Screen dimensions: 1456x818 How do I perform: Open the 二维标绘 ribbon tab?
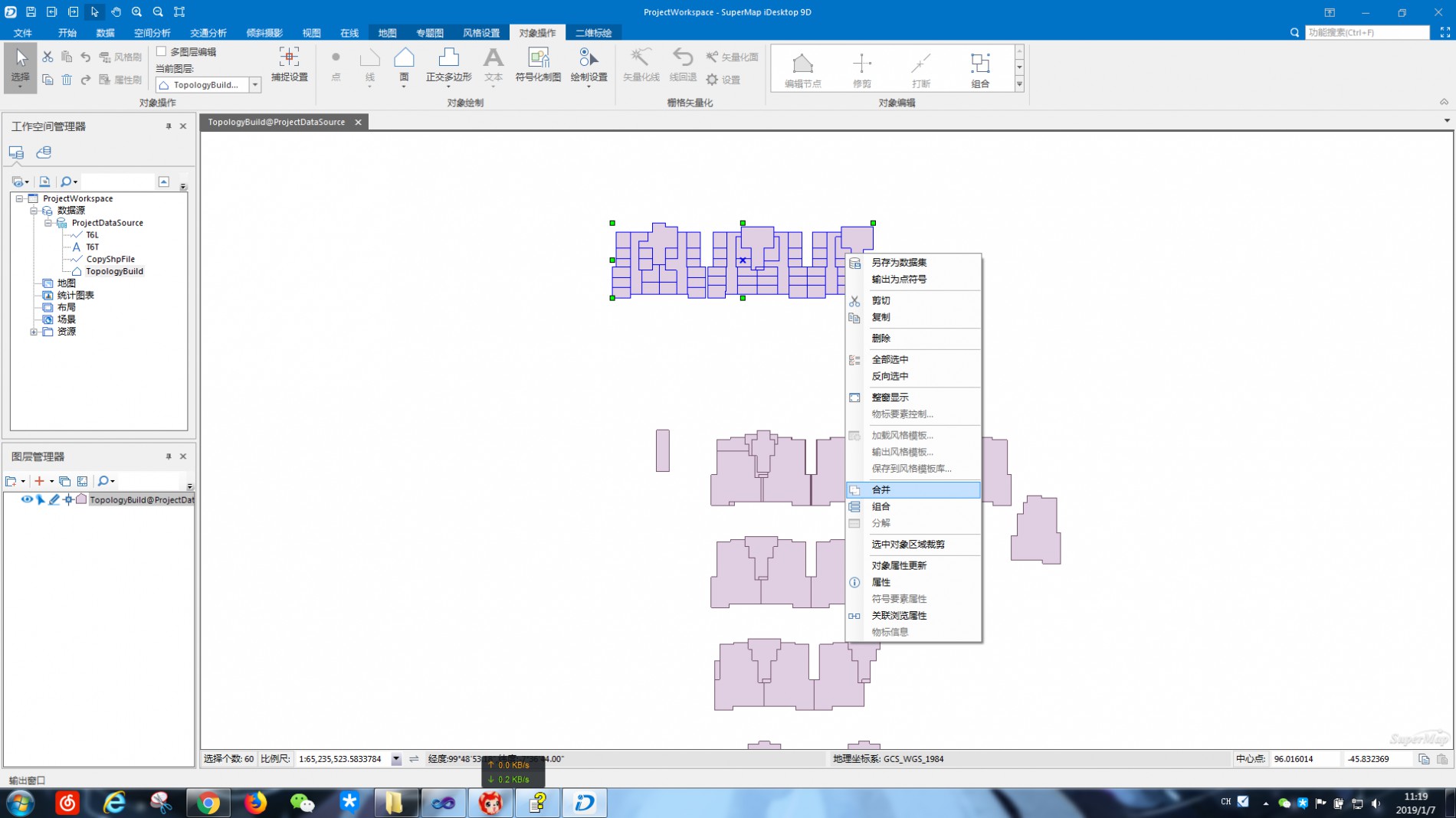tap(593, 33)
